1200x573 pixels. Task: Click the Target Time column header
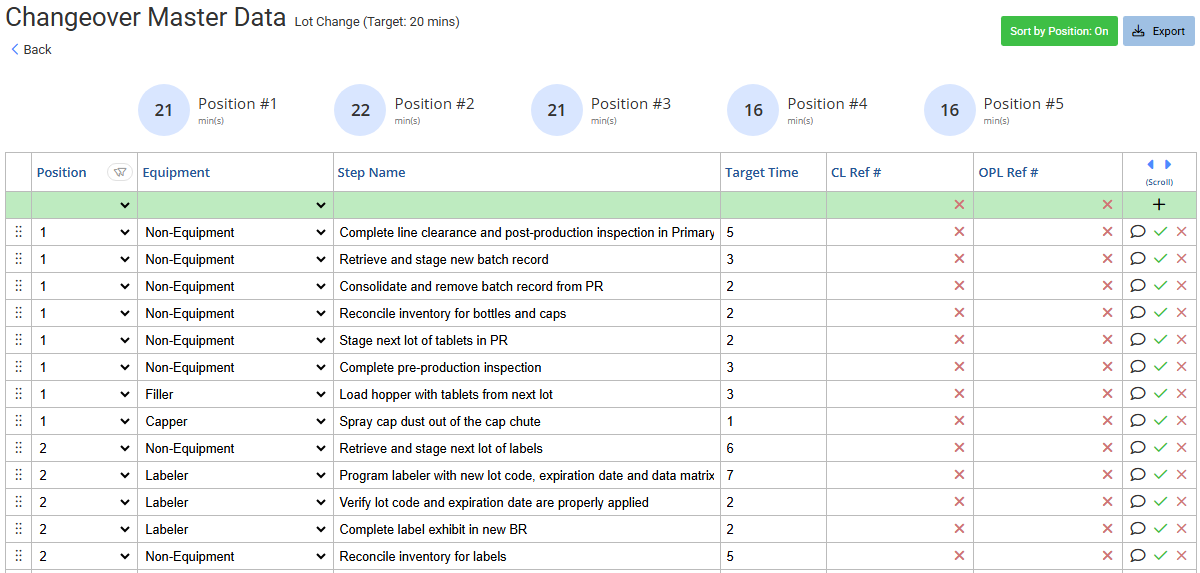pyautogui.click(x=761, y=172)
